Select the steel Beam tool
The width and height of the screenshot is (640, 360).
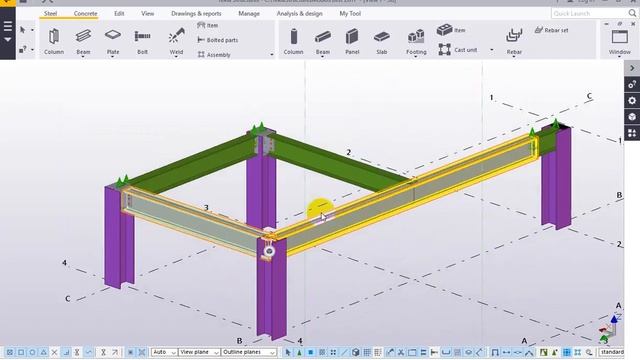(x=83, y=40)
